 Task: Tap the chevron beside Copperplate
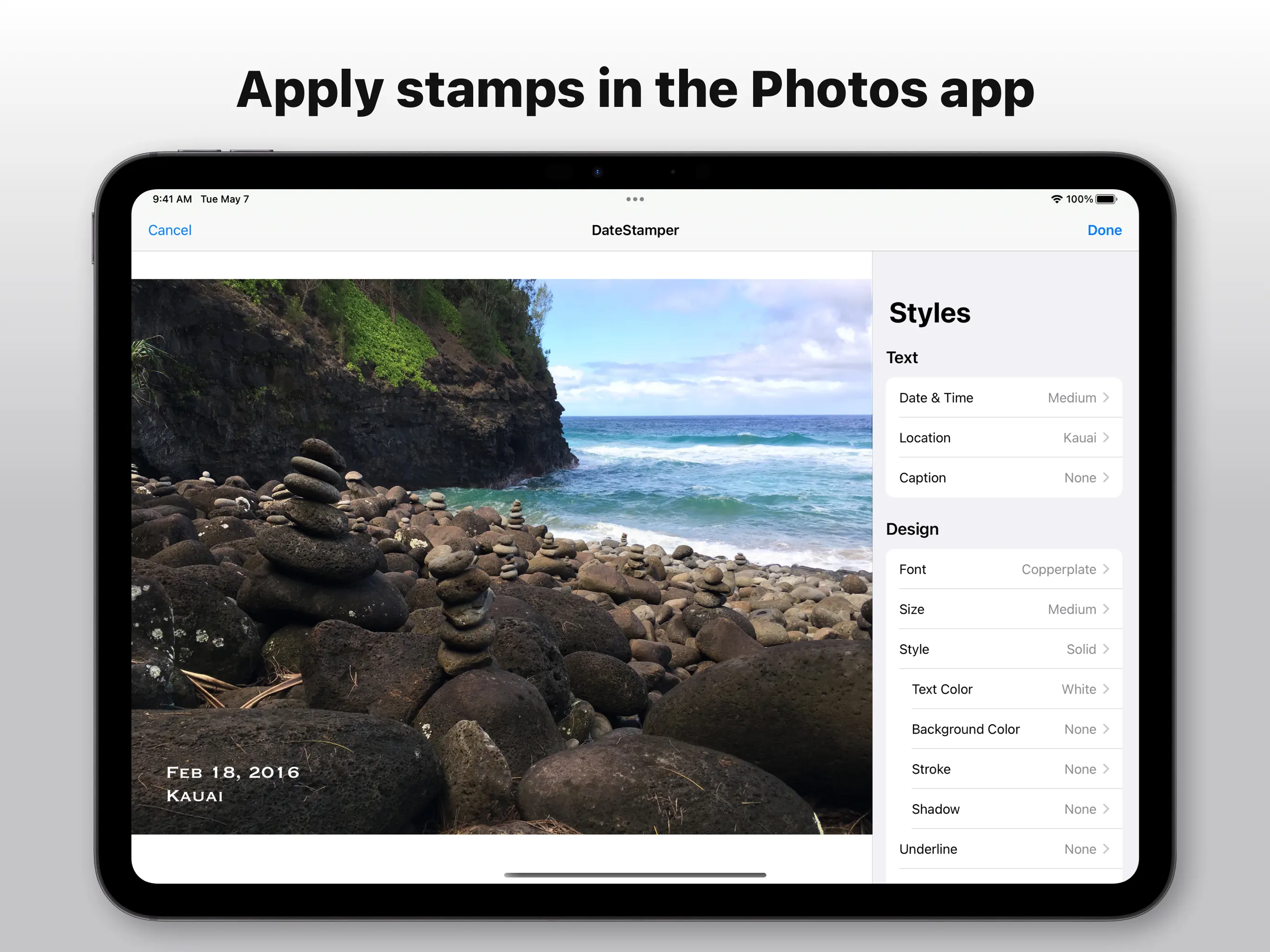(1106, 569)
